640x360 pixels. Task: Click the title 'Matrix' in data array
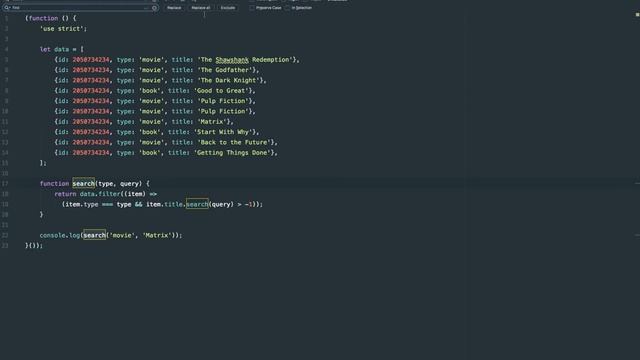tap(212, 122)
